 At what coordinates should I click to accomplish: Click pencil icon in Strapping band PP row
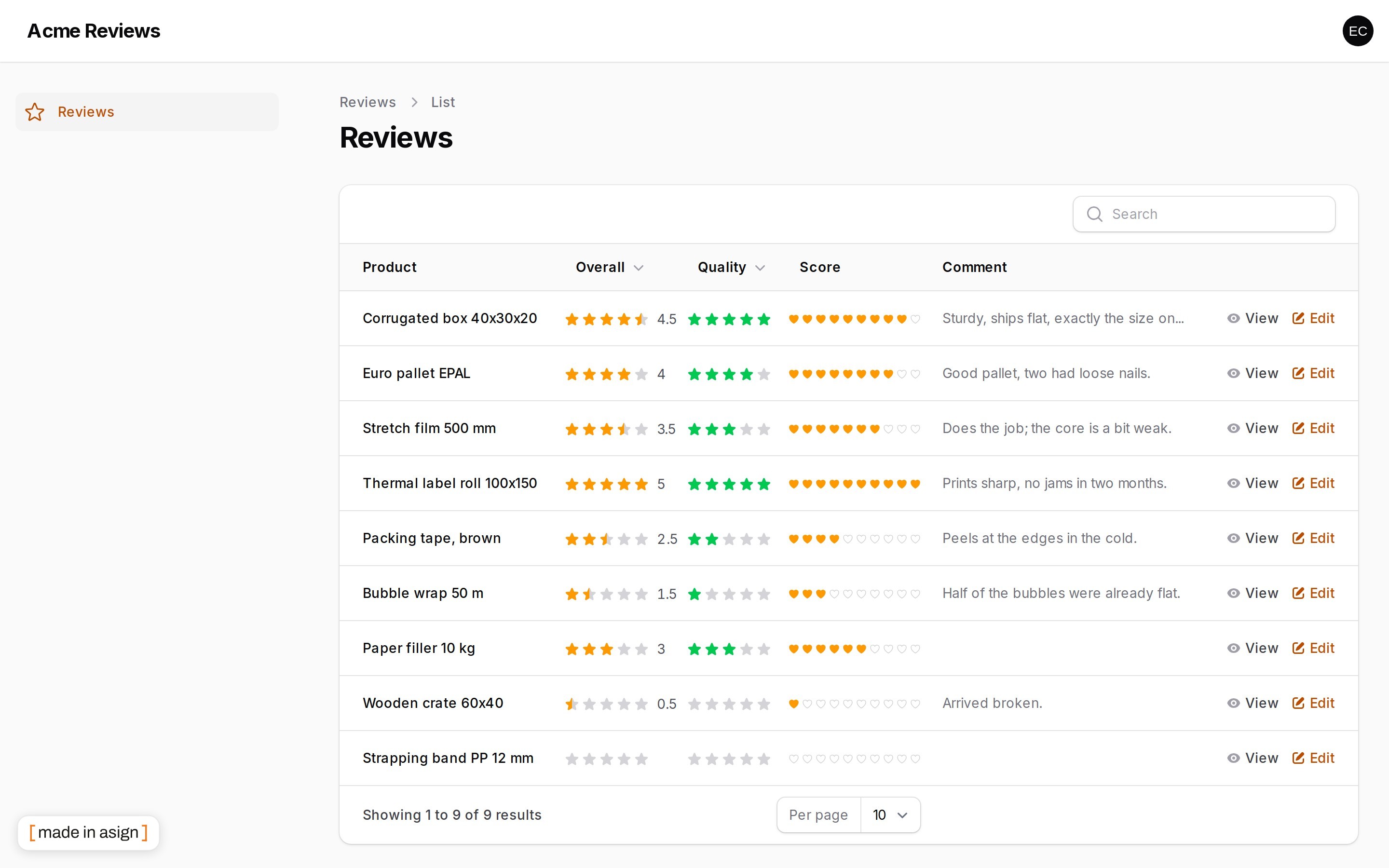pos(1298,759)
